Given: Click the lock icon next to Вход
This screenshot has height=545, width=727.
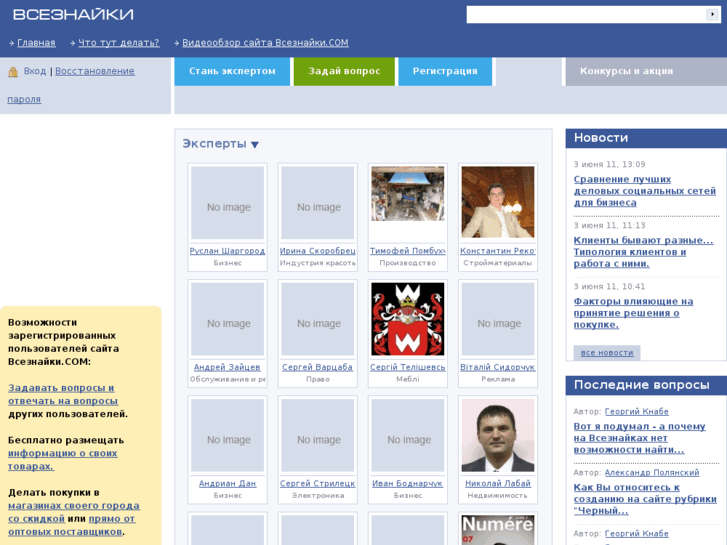Looking at the screenshot, I should [x=13, y=71].
